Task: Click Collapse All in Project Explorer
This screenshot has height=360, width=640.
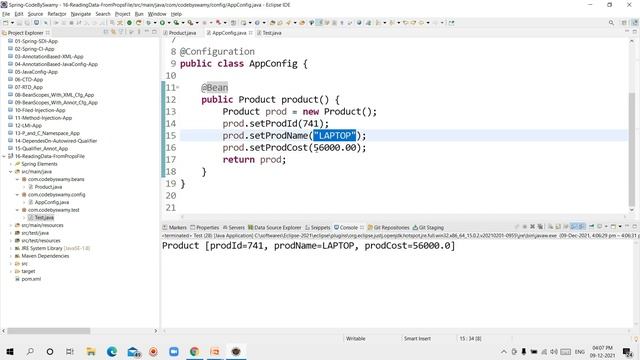Action: pyautogui.click(x=106, y=32)
